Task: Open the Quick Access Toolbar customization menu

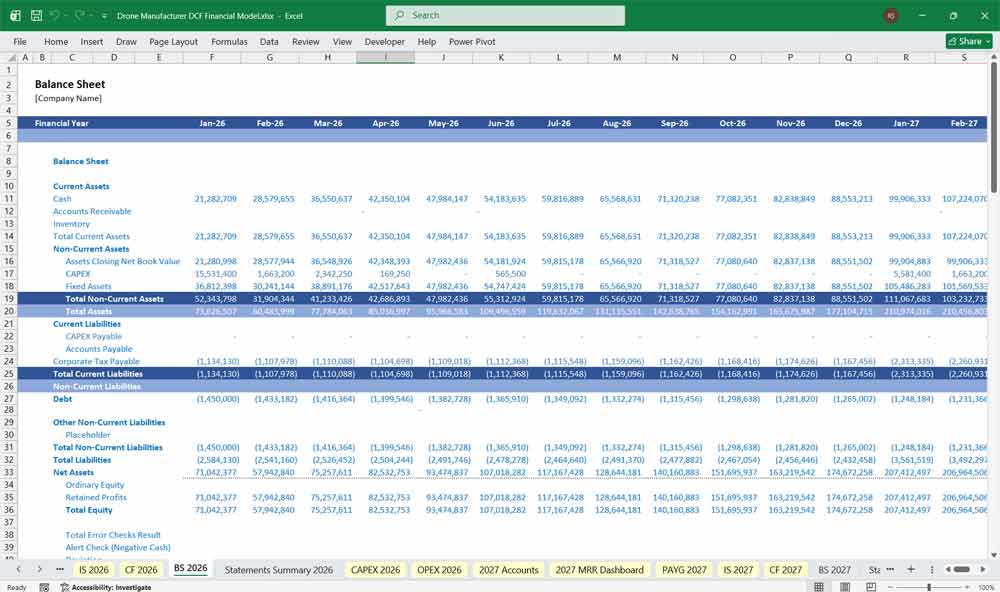Action: coord(104,15)
